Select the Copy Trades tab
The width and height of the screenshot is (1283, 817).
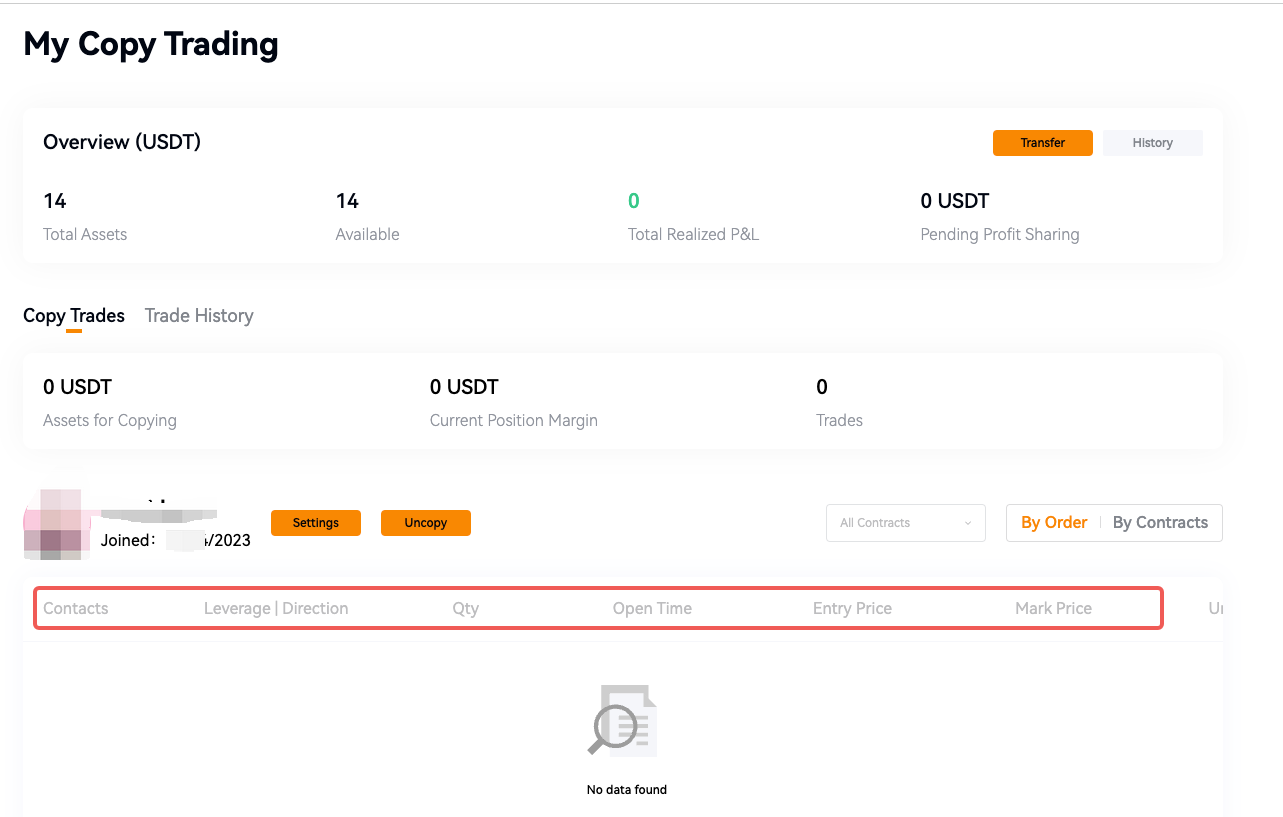(x=74, y=316)
